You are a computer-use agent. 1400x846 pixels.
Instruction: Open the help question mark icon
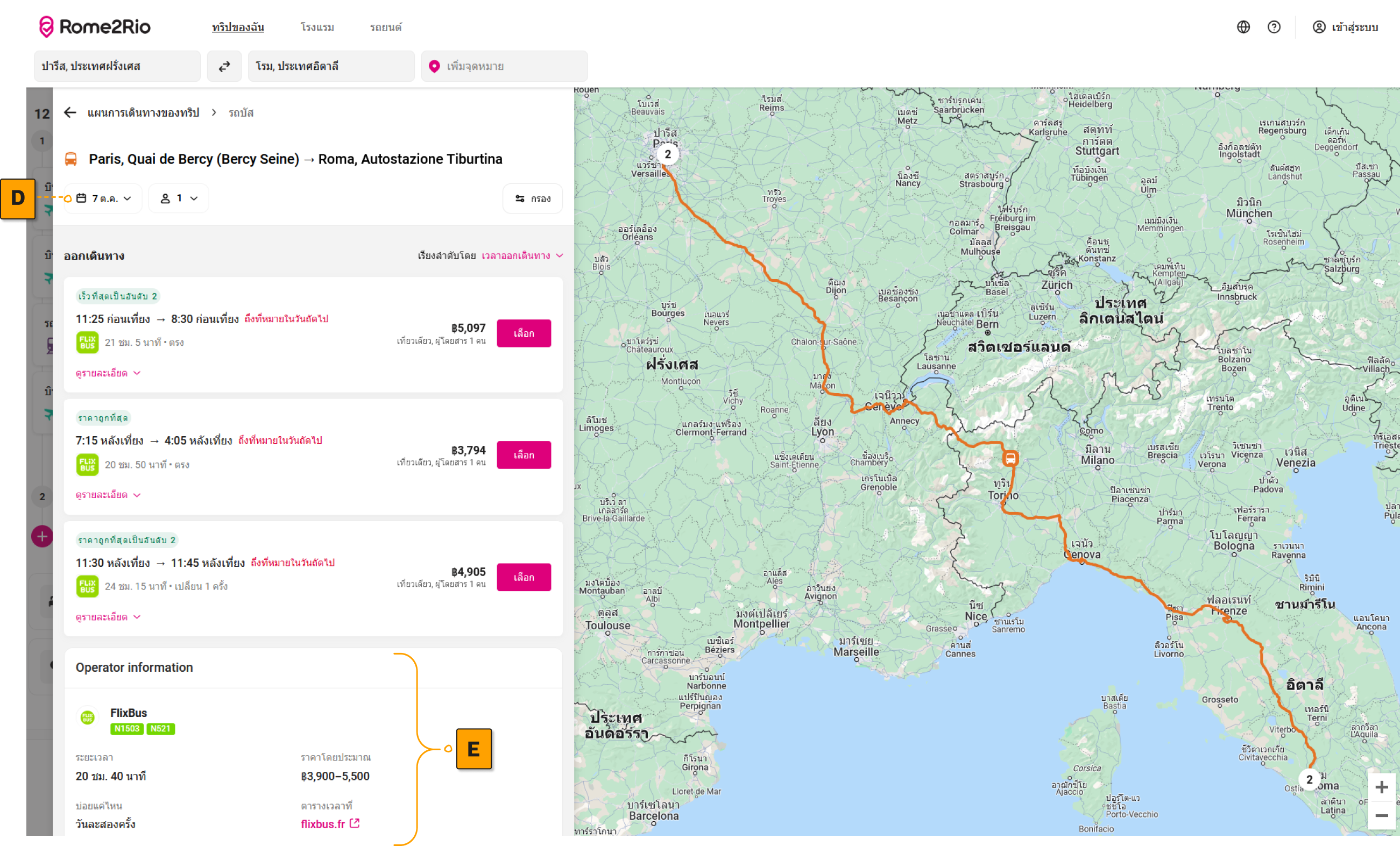pyautogui.click(x=1274, y=27)
